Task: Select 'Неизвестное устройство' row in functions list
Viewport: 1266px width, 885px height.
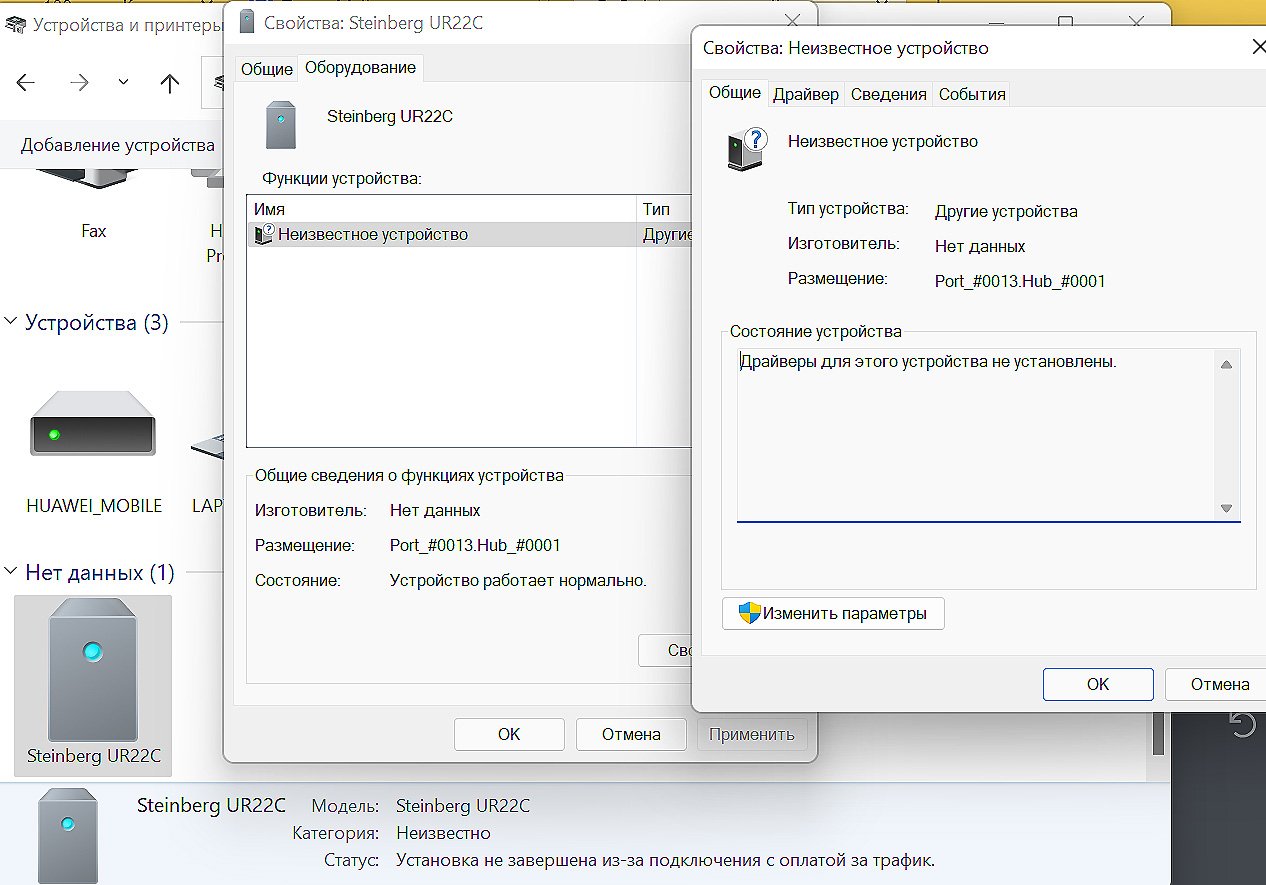Action: (x=470, y=235)
